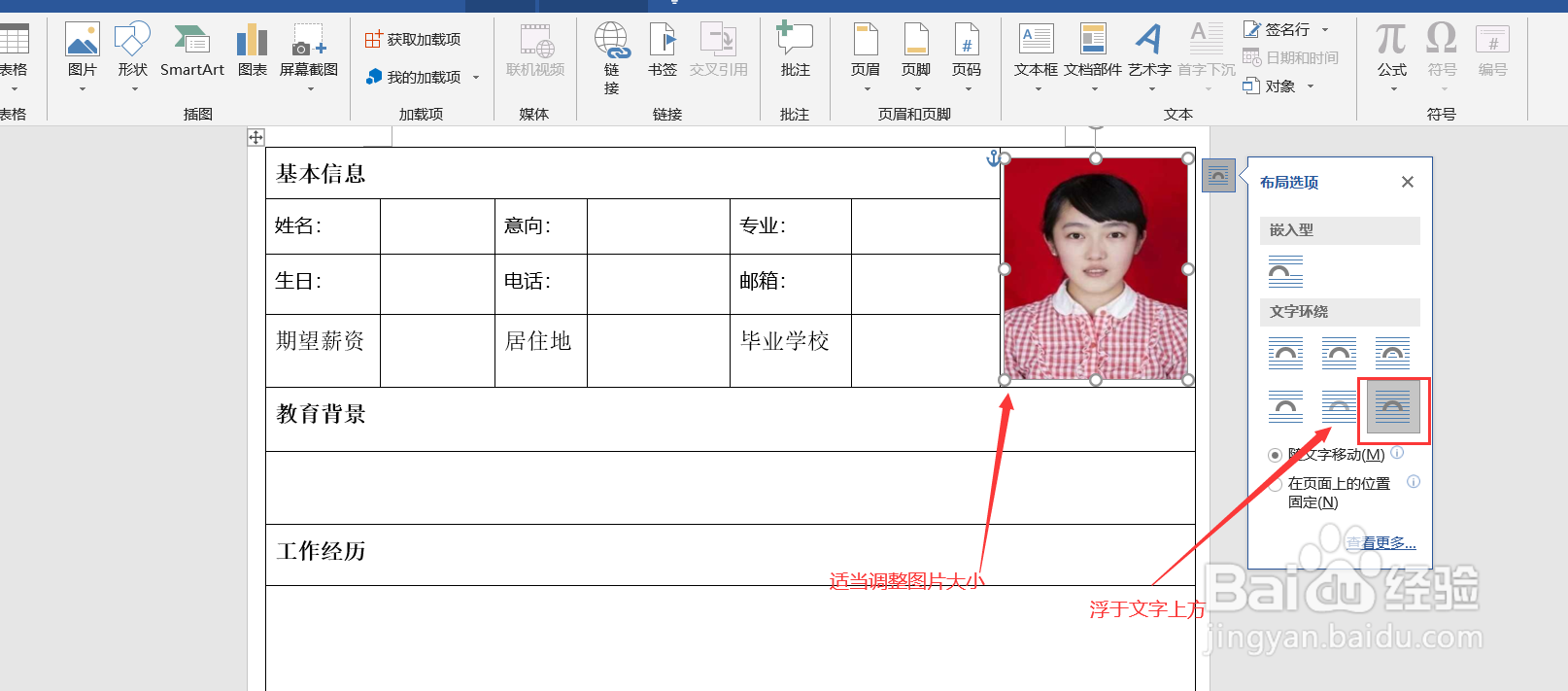Click empty cell right of 姓名:
Image resolution: width=1568 pixels, height=691 pixels.
[x=437, y=226]
